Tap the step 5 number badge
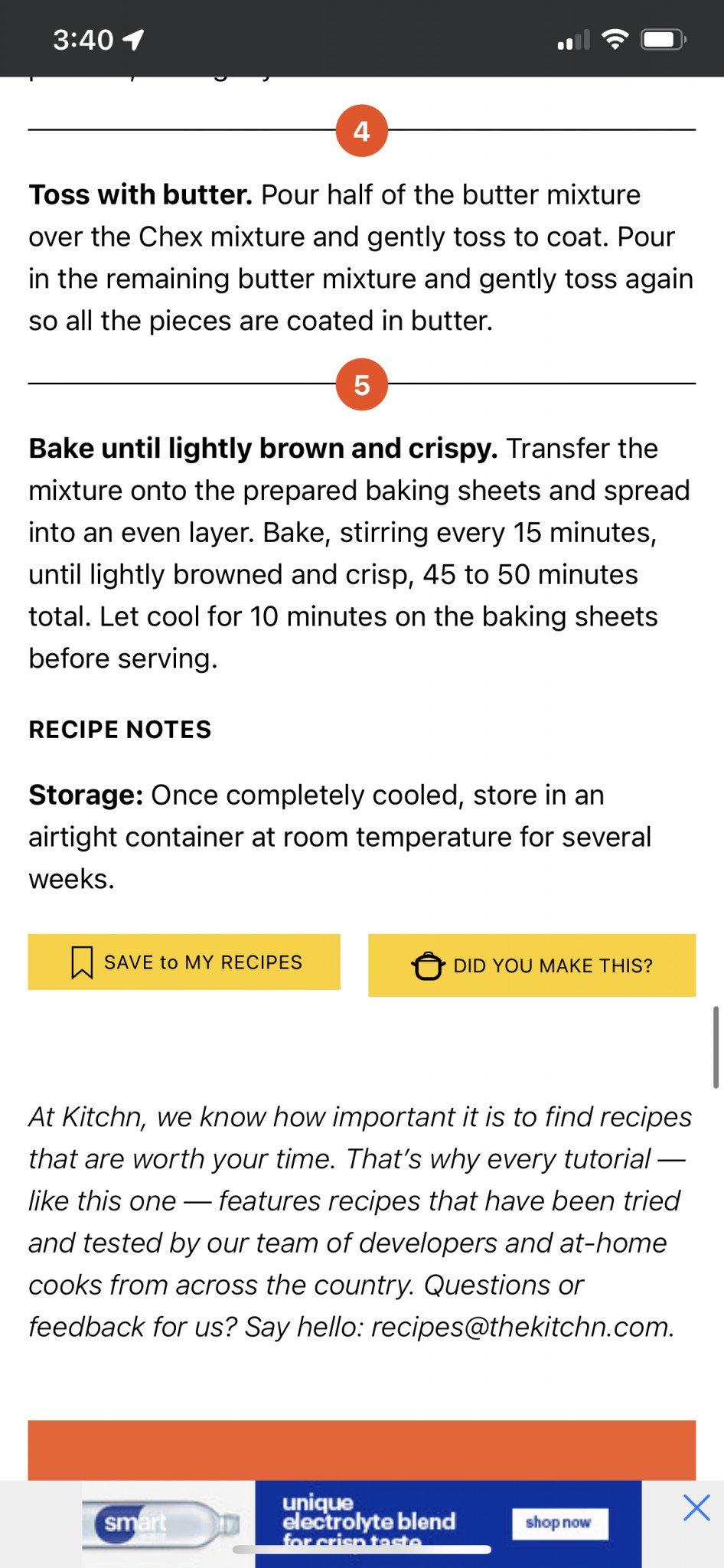This screenshot has height=1568, width=724. (362, 384)
